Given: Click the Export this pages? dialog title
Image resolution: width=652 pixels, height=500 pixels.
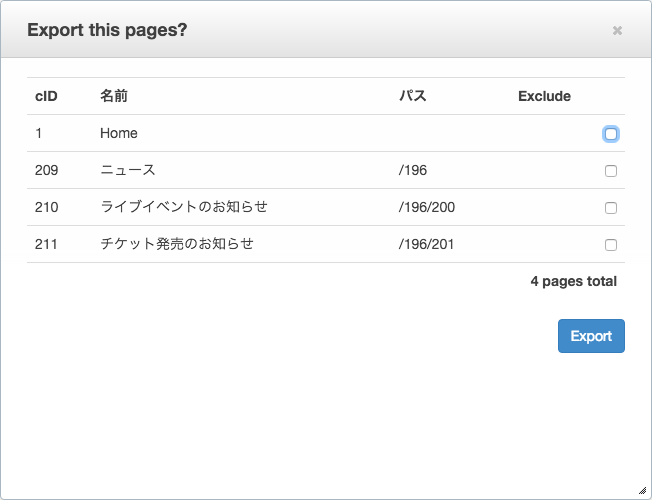Looking at the screenshot, I should click(x=107, y=30).
